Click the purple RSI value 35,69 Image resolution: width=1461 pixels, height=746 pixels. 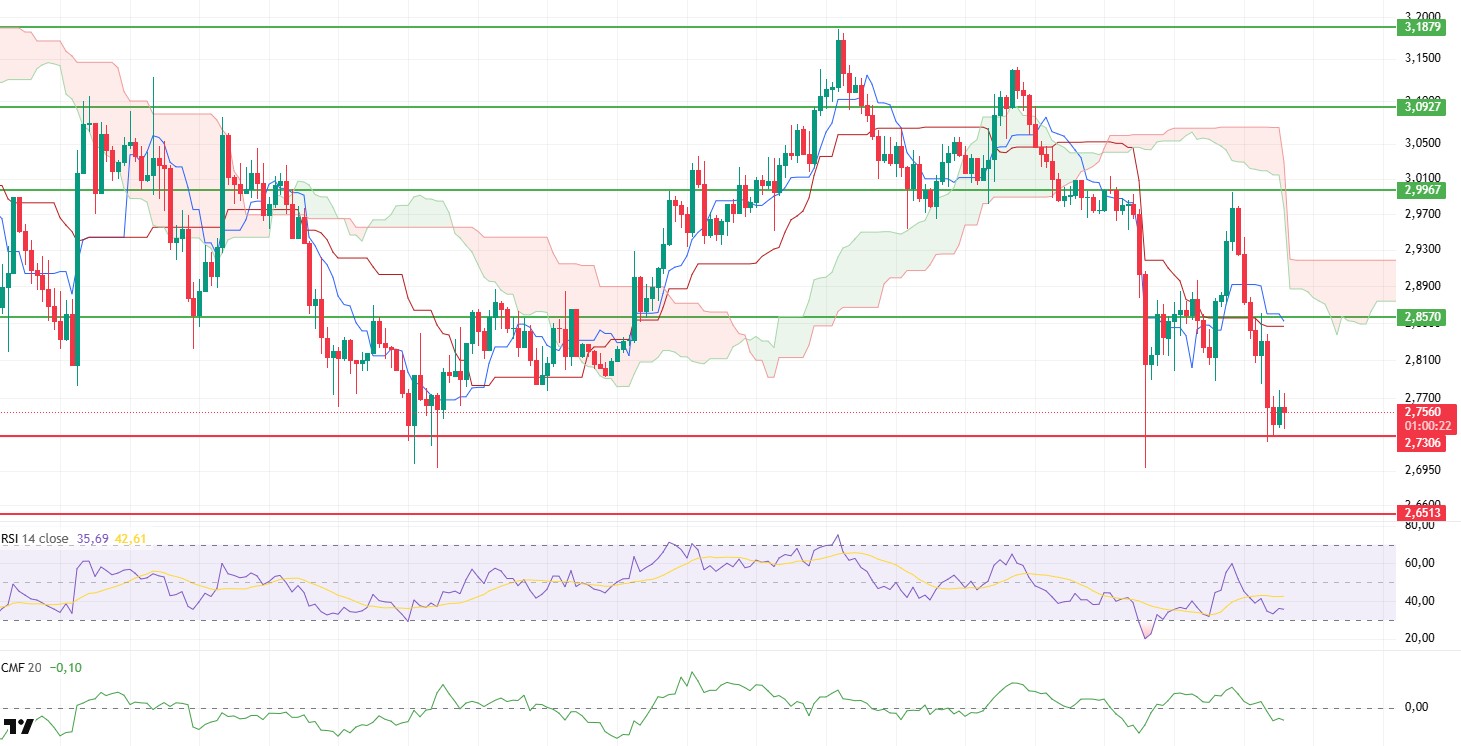[92, 539]
